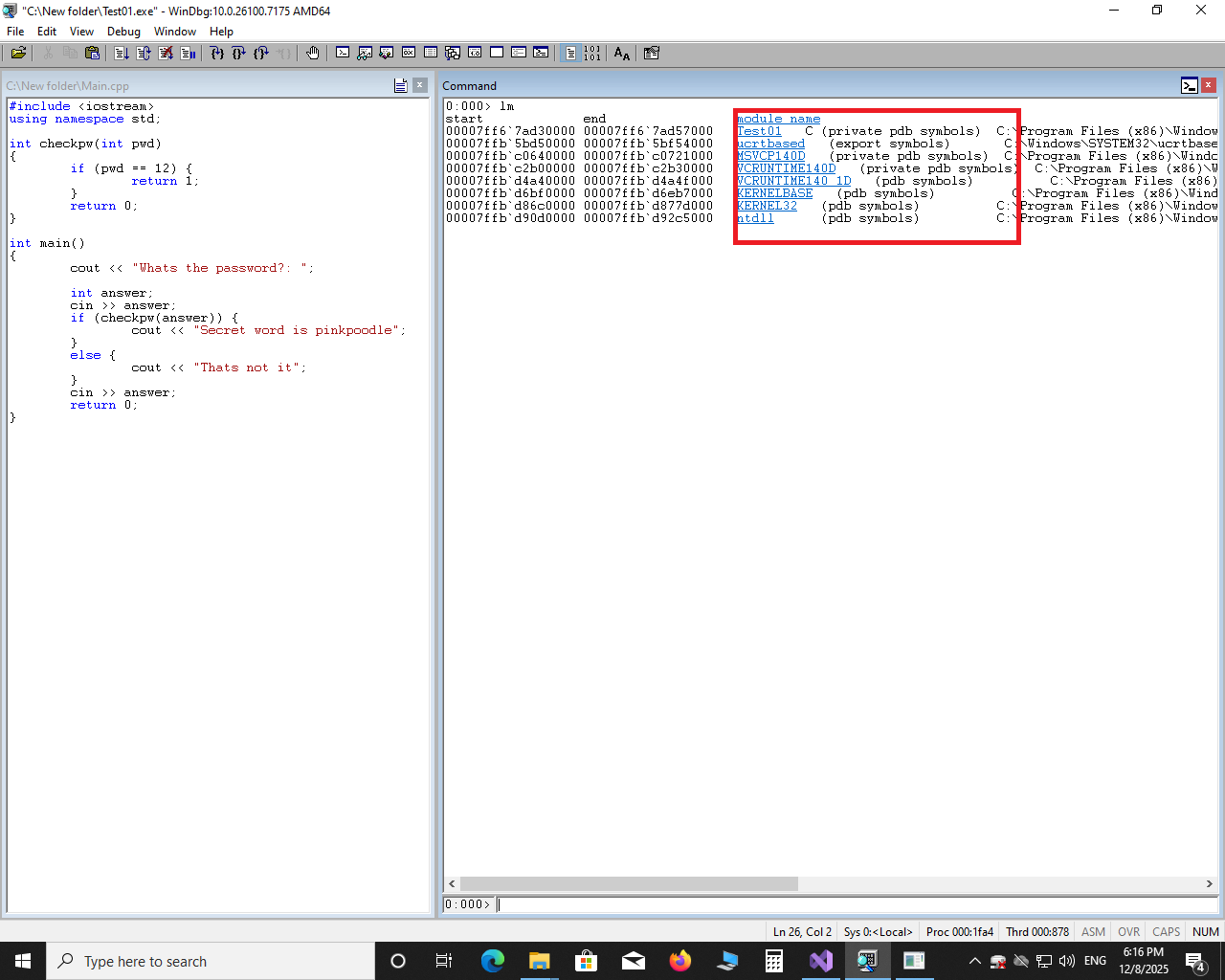Click the Command window horizontal scrollbar thumb

coord(629,883)
